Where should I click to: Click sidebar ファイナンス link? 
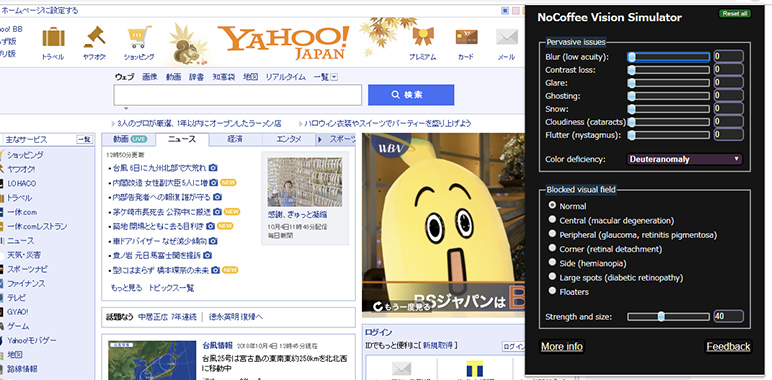tap(26, 284)
